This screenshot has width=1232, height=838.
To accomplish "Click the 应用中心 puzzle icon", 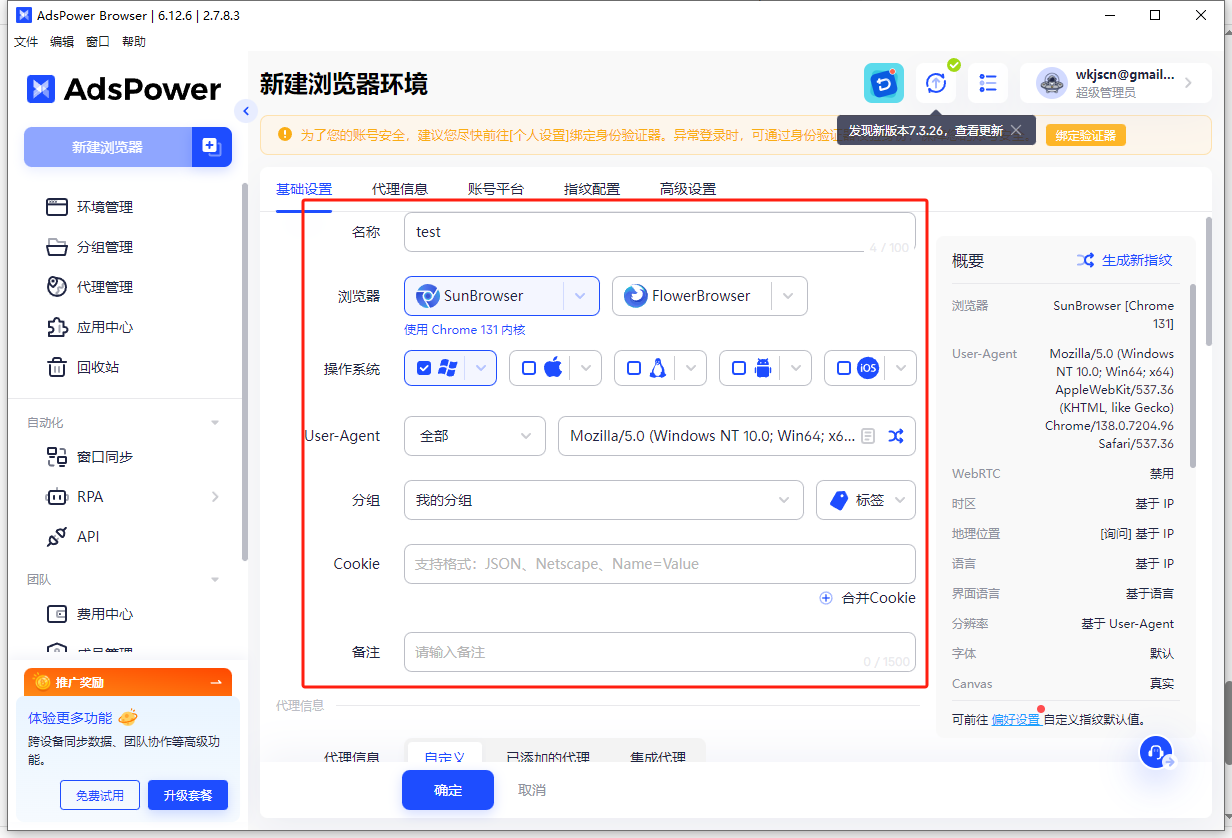I will pyautogui.click(x=57, y=327).
